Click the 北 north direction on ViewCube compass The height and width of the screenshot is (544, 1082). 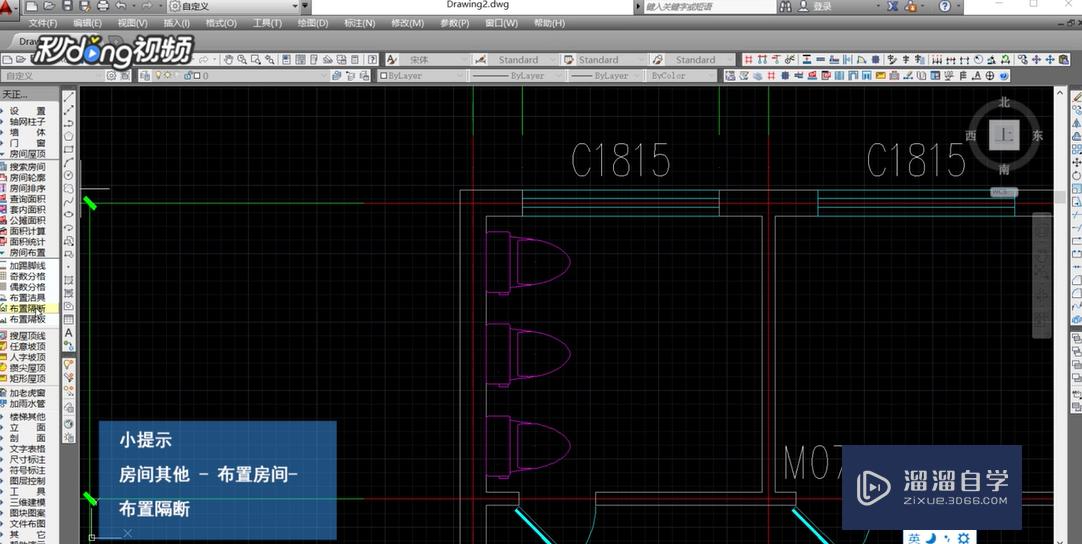[x=1004, y=103]
